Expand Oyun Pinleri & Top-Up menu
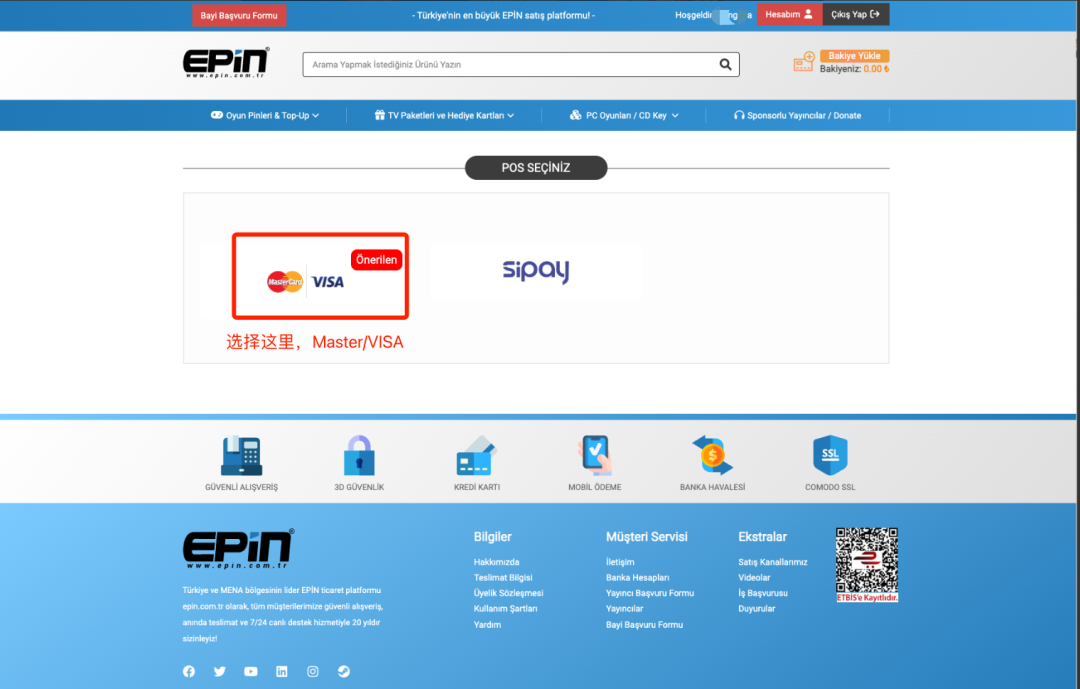1080x689 pixels. point(265,115)
